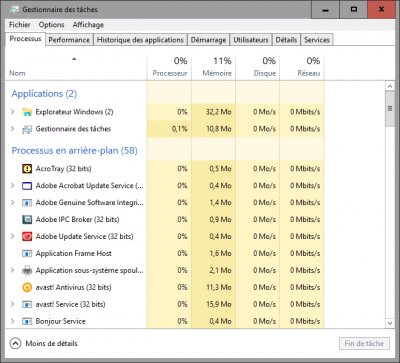Select the printer spooler application icon

27,270
